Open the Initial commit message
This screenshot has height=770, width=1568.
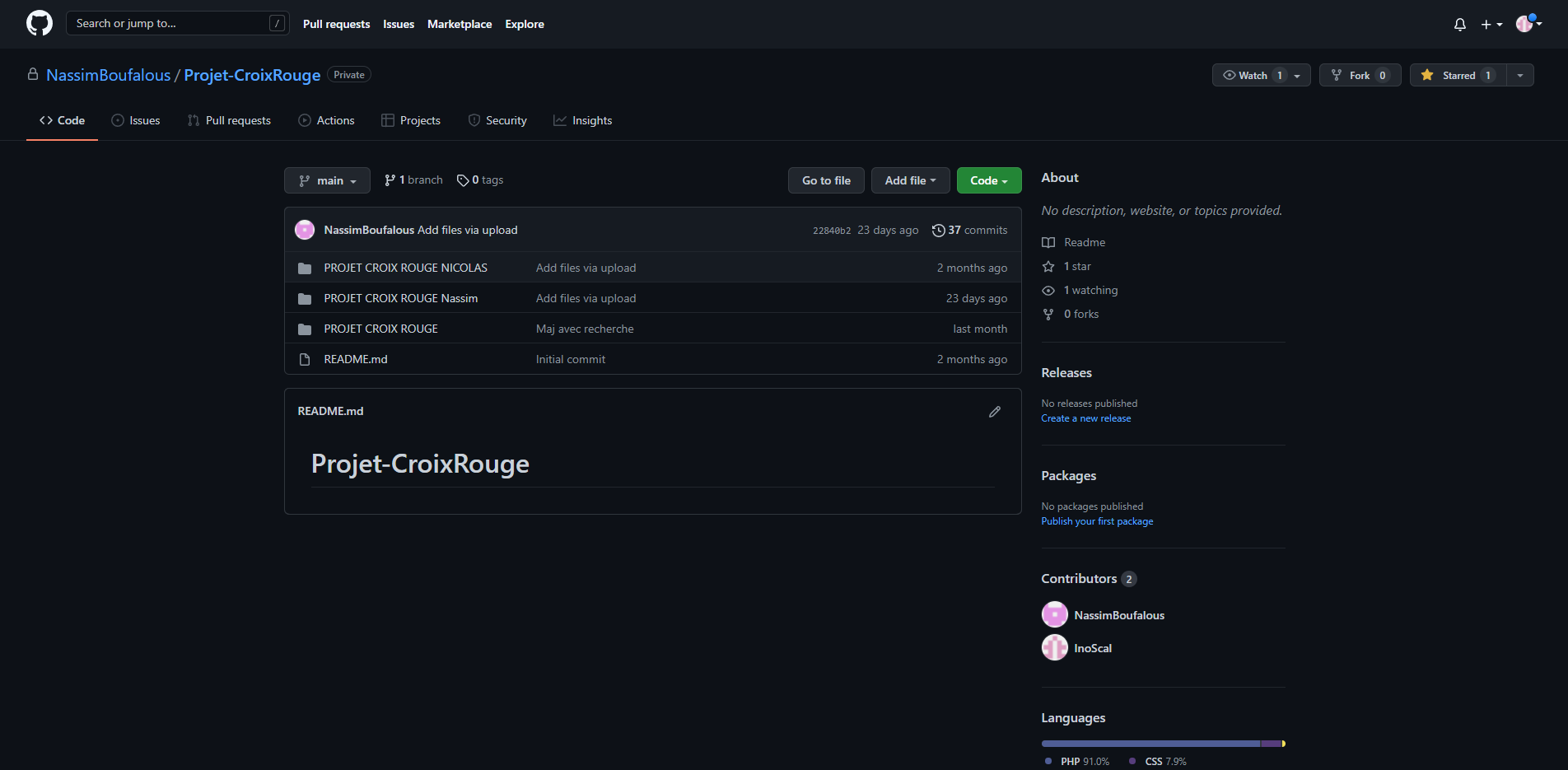[571, 359]
